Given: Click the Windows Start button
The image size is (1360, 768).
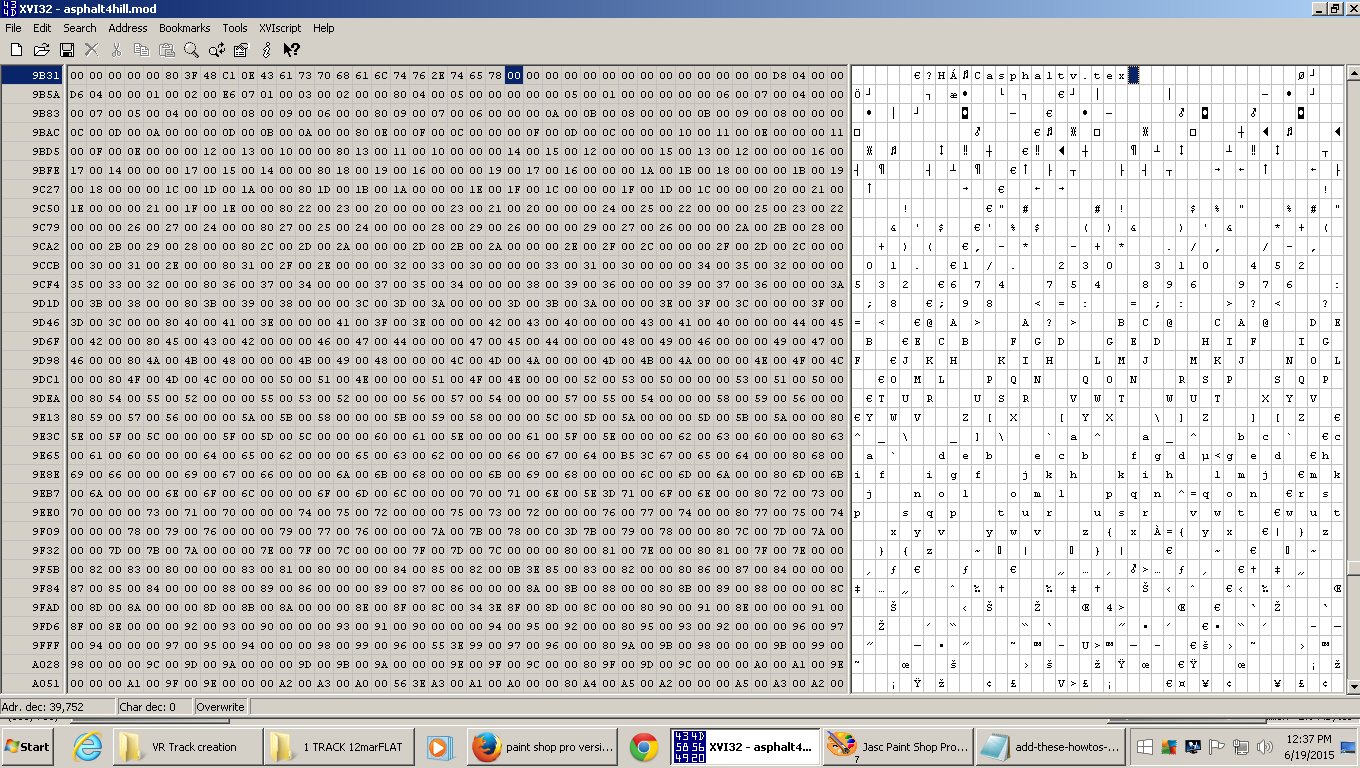Looking at the screenshot, I should (28, 747).
